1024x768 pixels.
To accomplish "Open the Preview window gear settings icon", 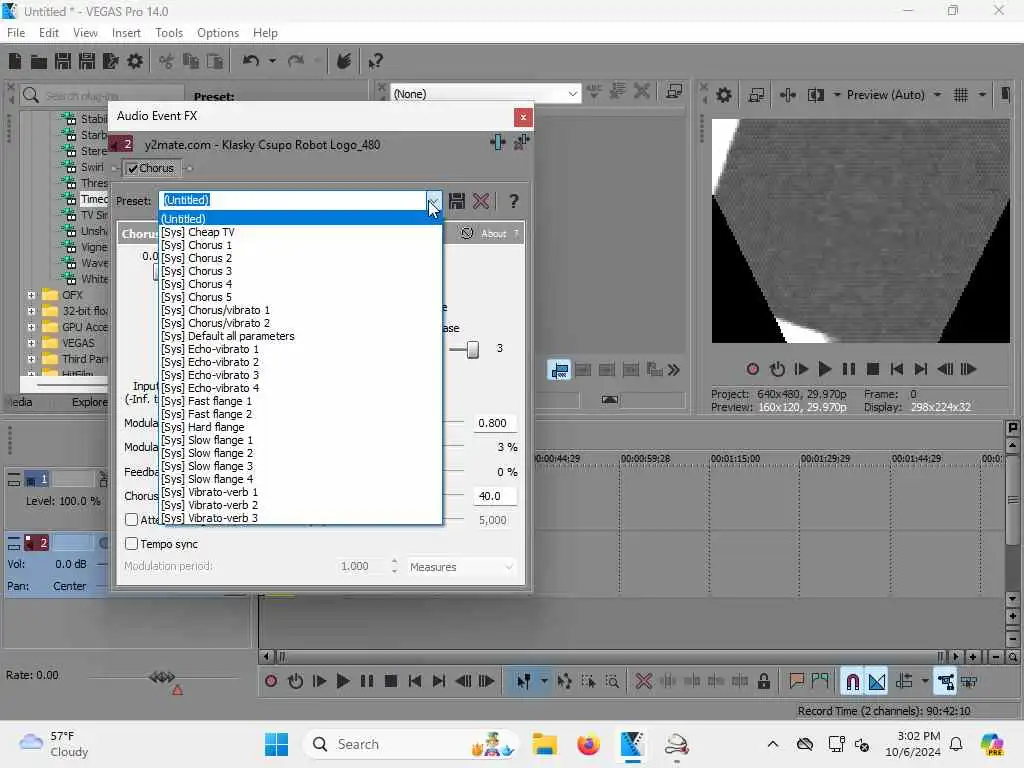I will tap(724, 95).
